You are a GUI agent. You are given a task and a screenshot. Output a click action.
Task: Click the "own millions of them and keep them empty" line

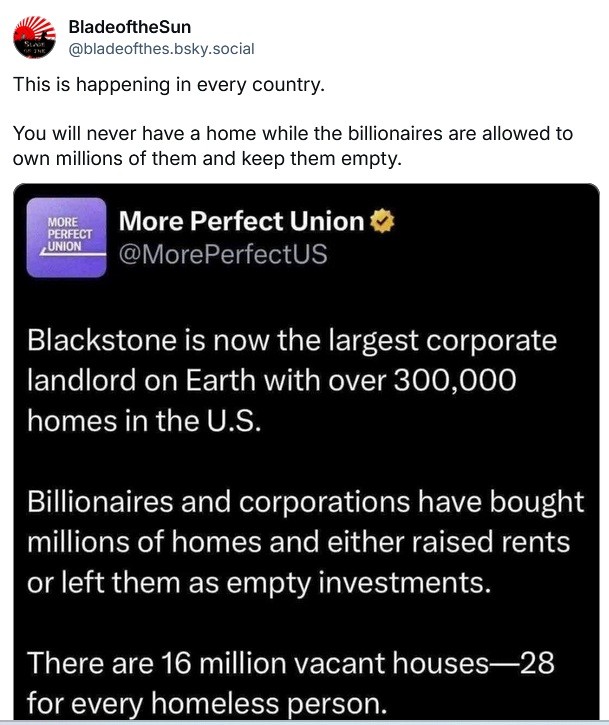coord(206,158)
